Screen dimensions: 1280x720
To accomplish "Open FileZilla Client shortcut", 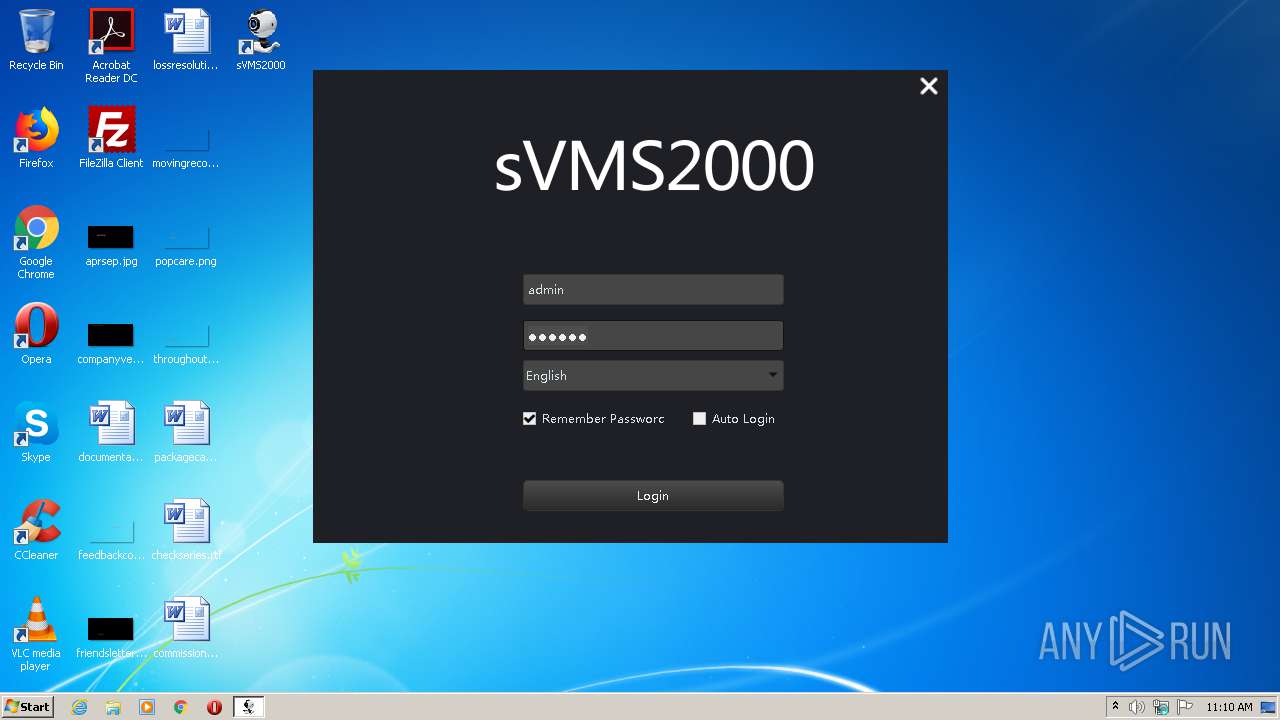I will pos(111,138).
